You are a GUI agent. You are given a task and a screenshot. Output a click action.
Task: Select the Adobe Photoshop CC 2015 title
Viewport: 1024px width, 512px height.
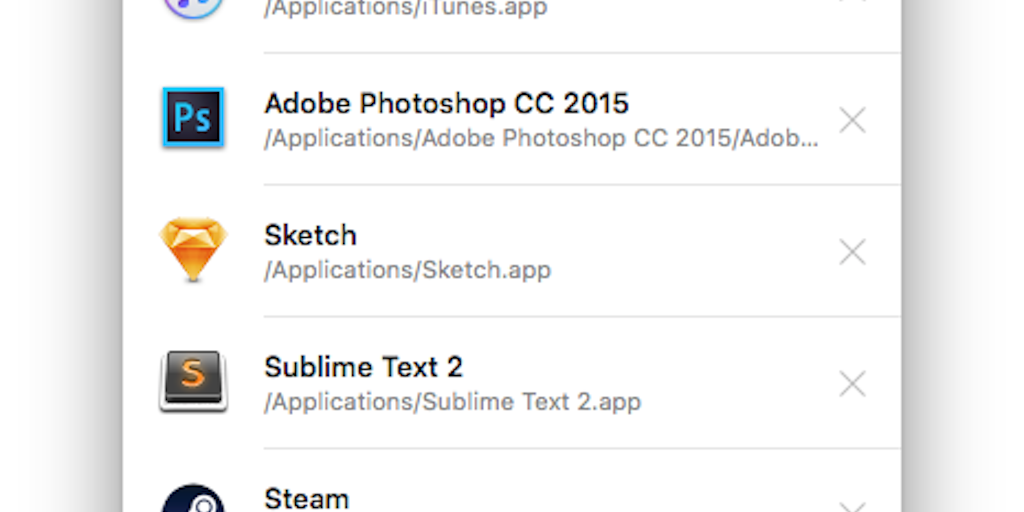(x=446, y=103)
